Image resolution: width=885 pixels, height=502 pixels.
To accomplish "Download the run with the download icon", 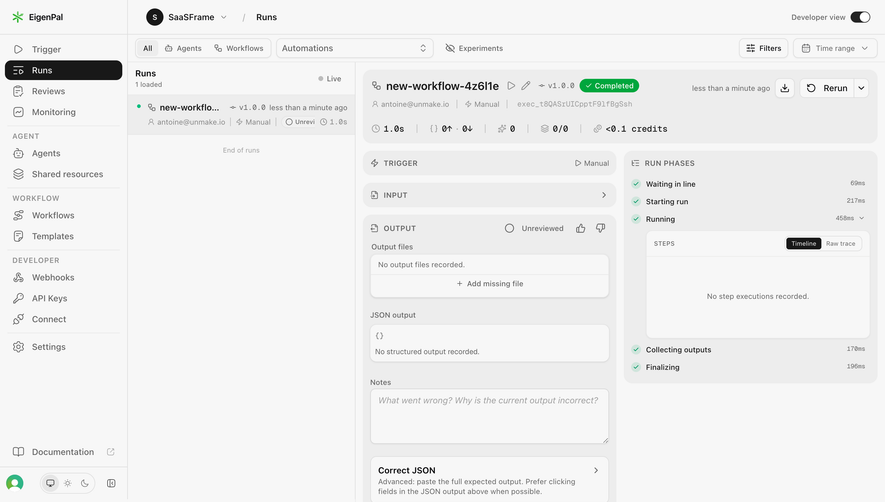I will (785, 88).
